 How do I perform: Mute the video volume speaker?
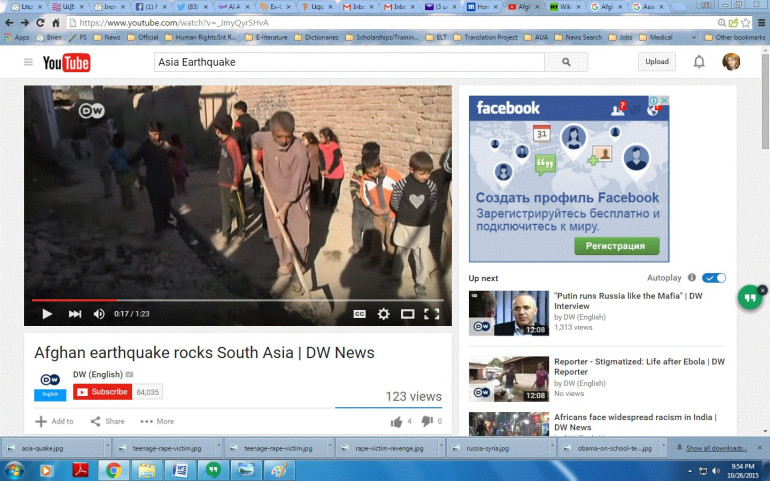pos(99,313)
